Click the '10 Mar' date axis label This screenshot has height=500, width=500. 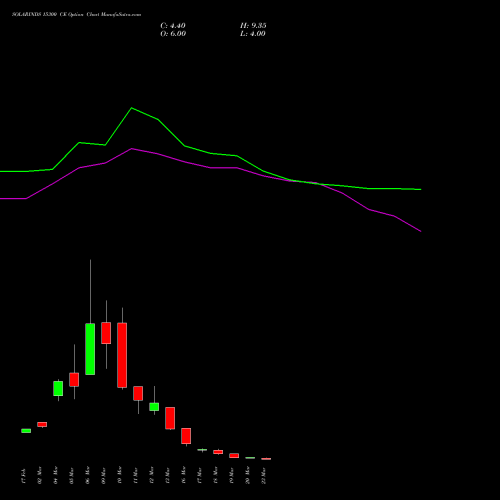point(119,476)
